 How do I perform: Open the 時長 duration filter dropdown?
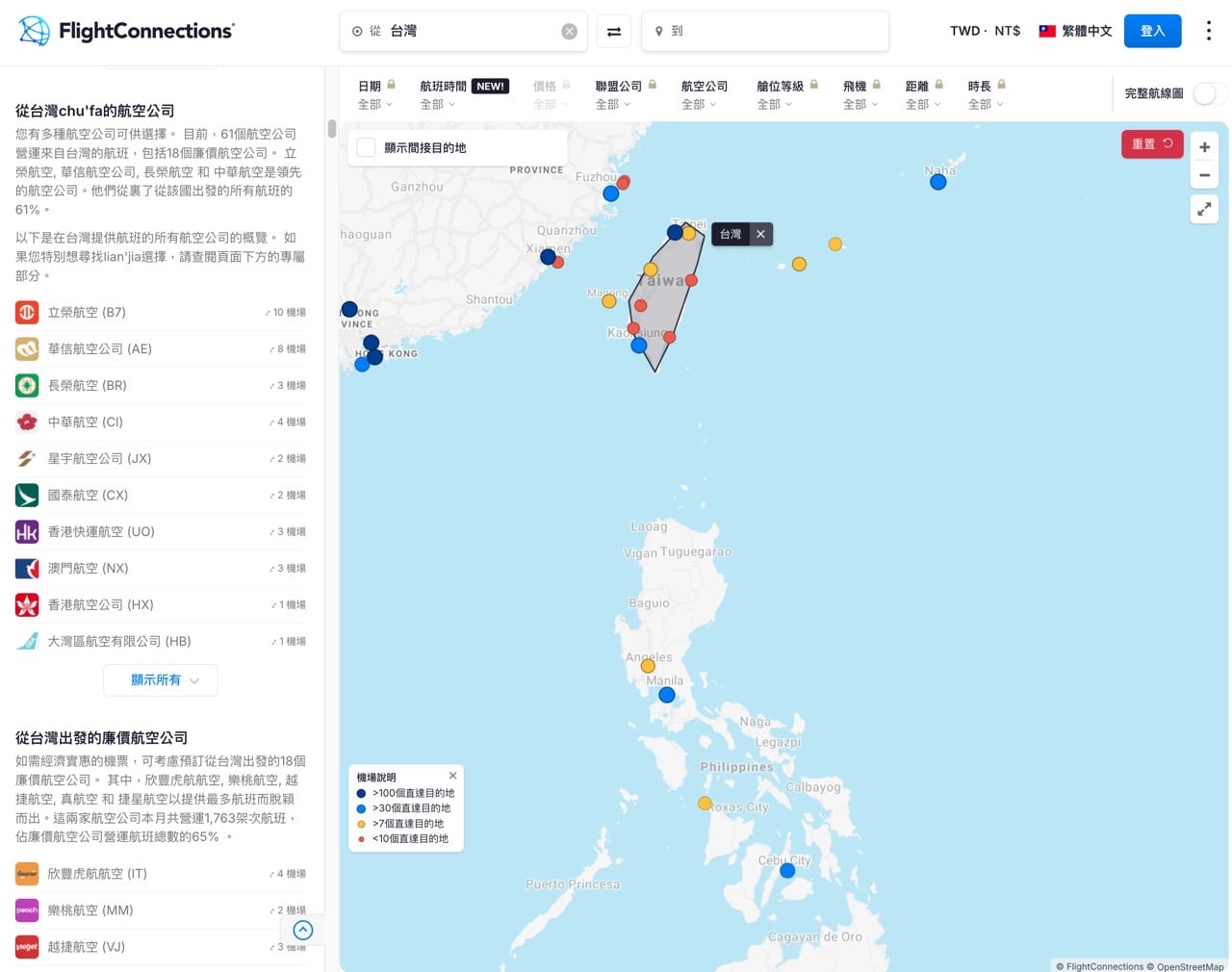(987, 94)
